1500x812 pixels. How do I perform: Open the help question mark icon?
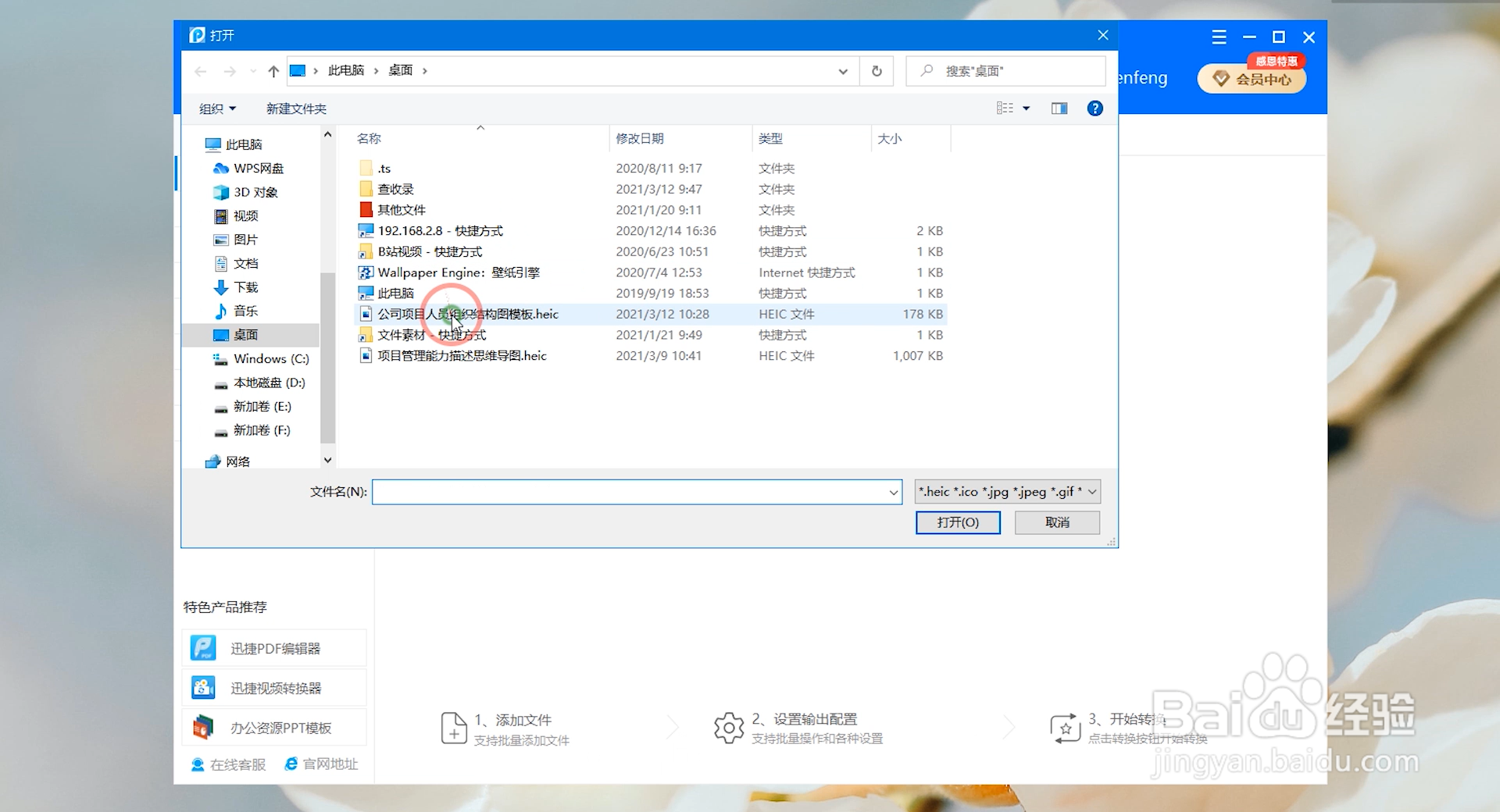point(1095,109)
